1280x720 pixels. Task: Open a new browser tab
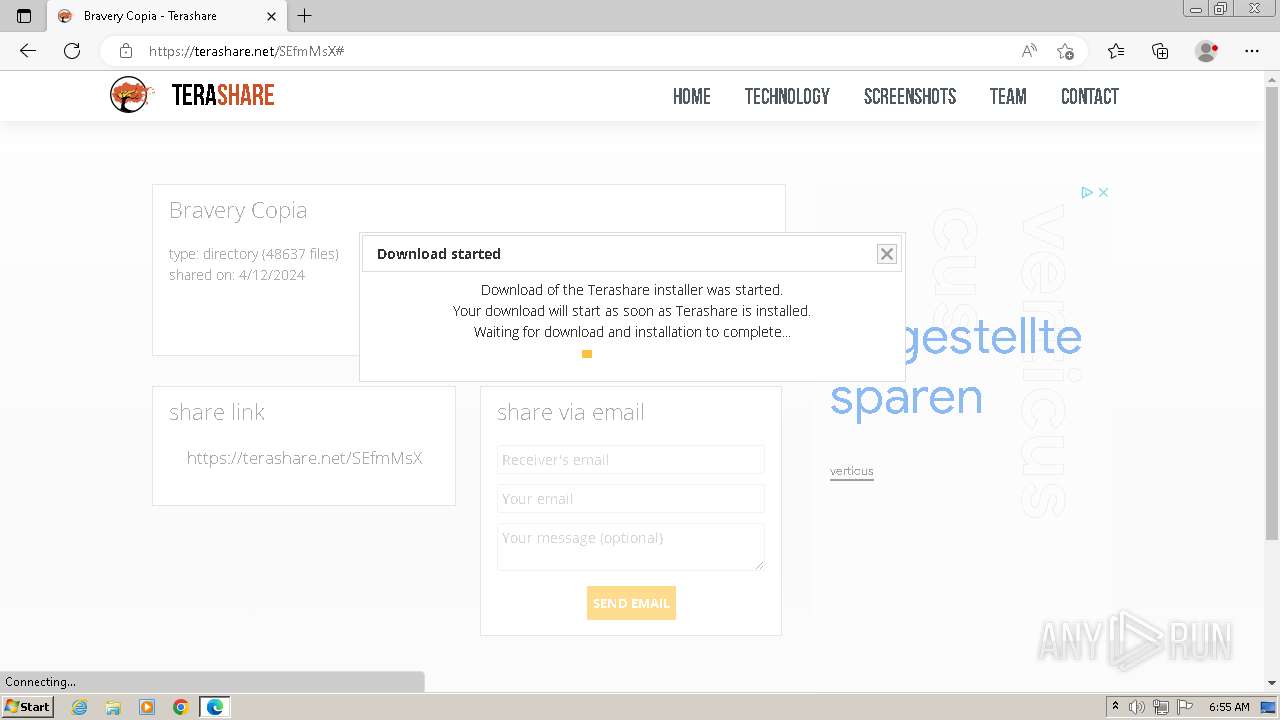click(305, 16)
